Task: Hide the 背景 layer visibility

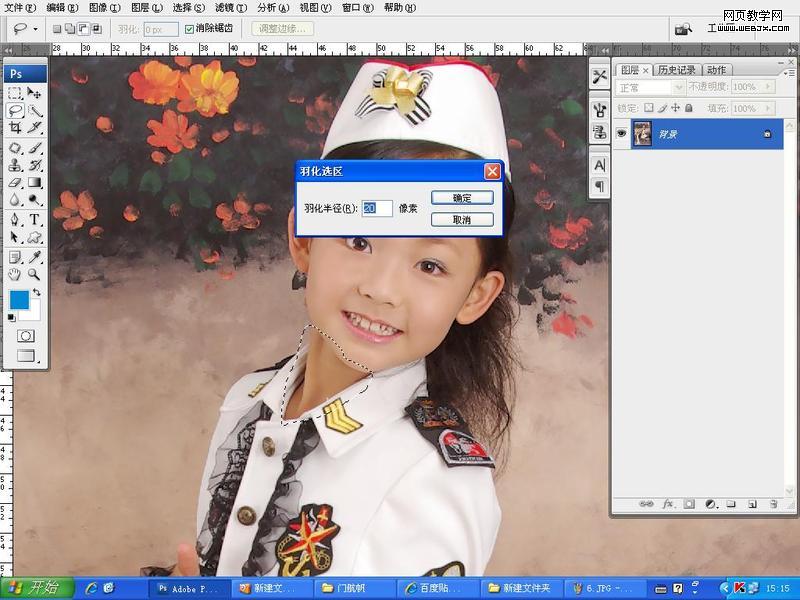Action: pyautogui.click(x=622, y=134)
